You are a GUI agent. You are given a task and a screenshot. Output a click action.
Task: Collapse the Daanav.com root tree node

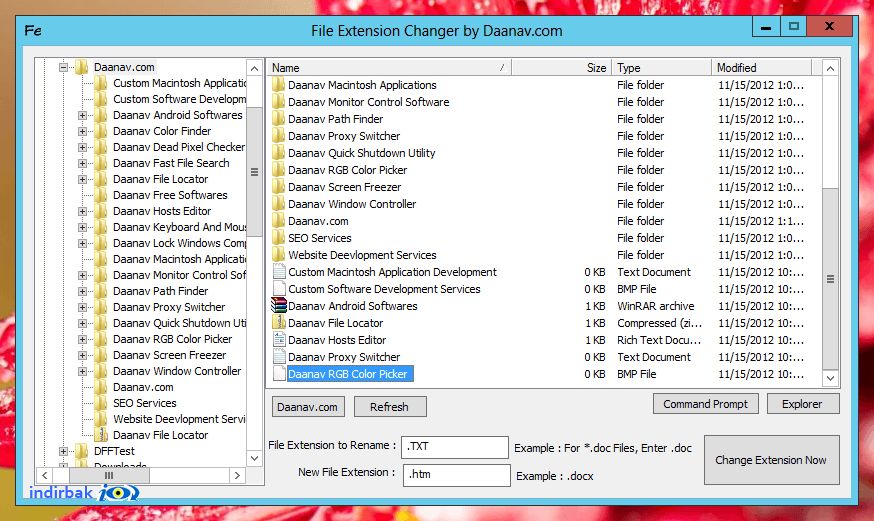[64, 67]
